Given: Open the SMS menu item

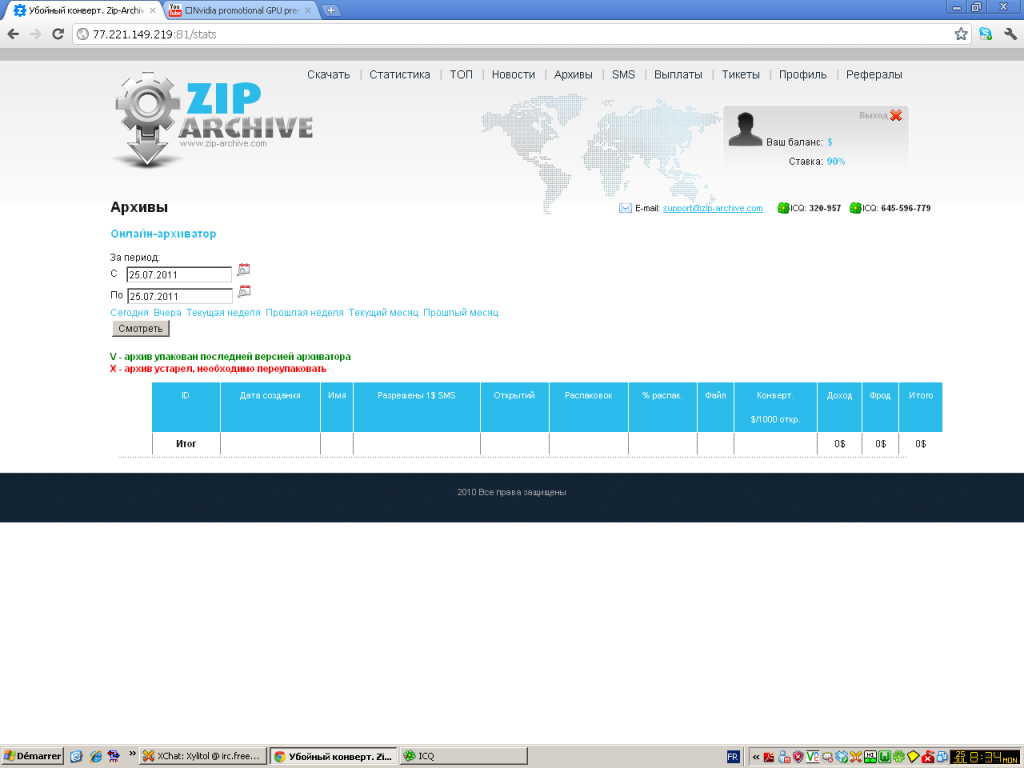Looking at the screenshot, I should (623, 74).
